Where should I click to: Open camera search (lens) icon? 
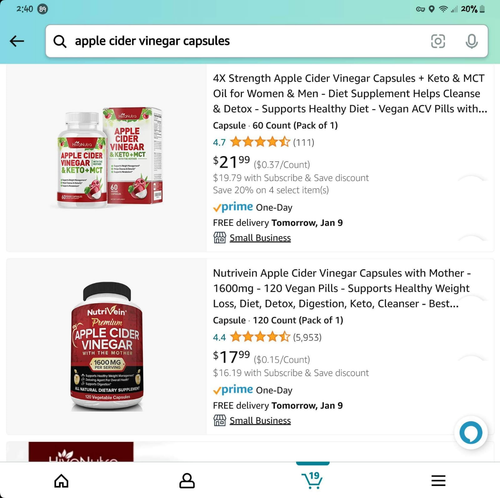[x=438, y=41]
